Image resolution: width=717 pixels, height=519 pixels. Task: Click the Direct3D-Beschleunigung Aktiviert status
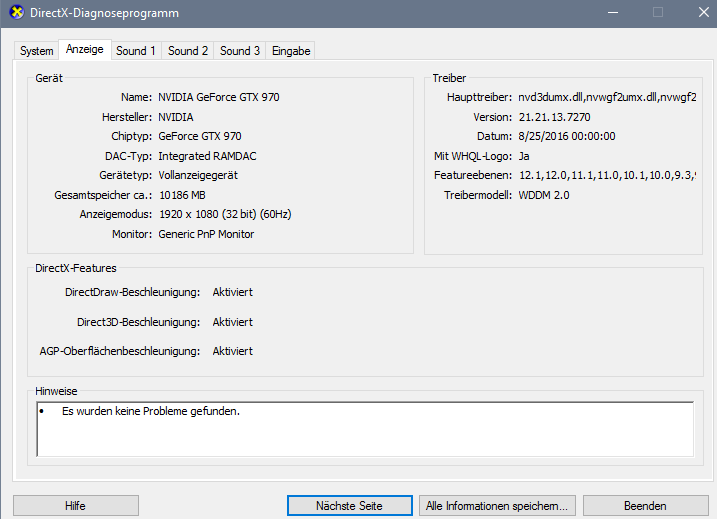click(232, 322)
